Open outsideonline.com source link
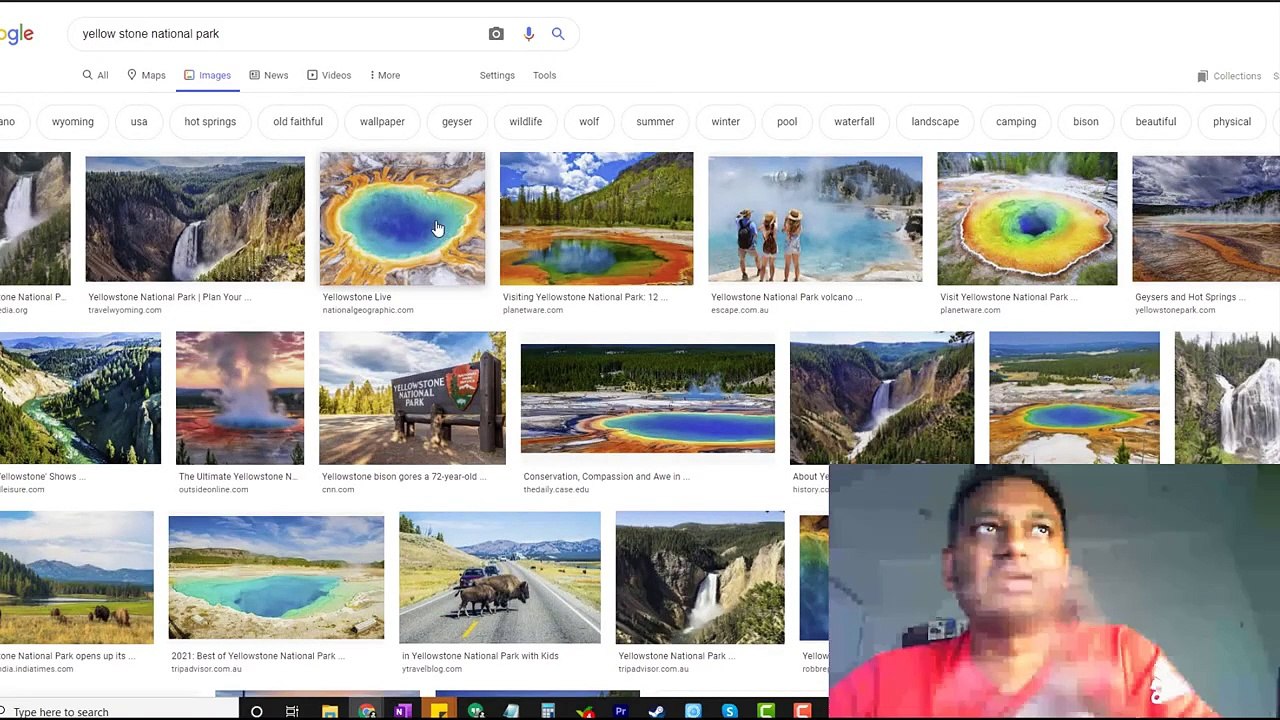Image resolution: width=1280 pixels, height=720 pixels. [x=213, y=490]
